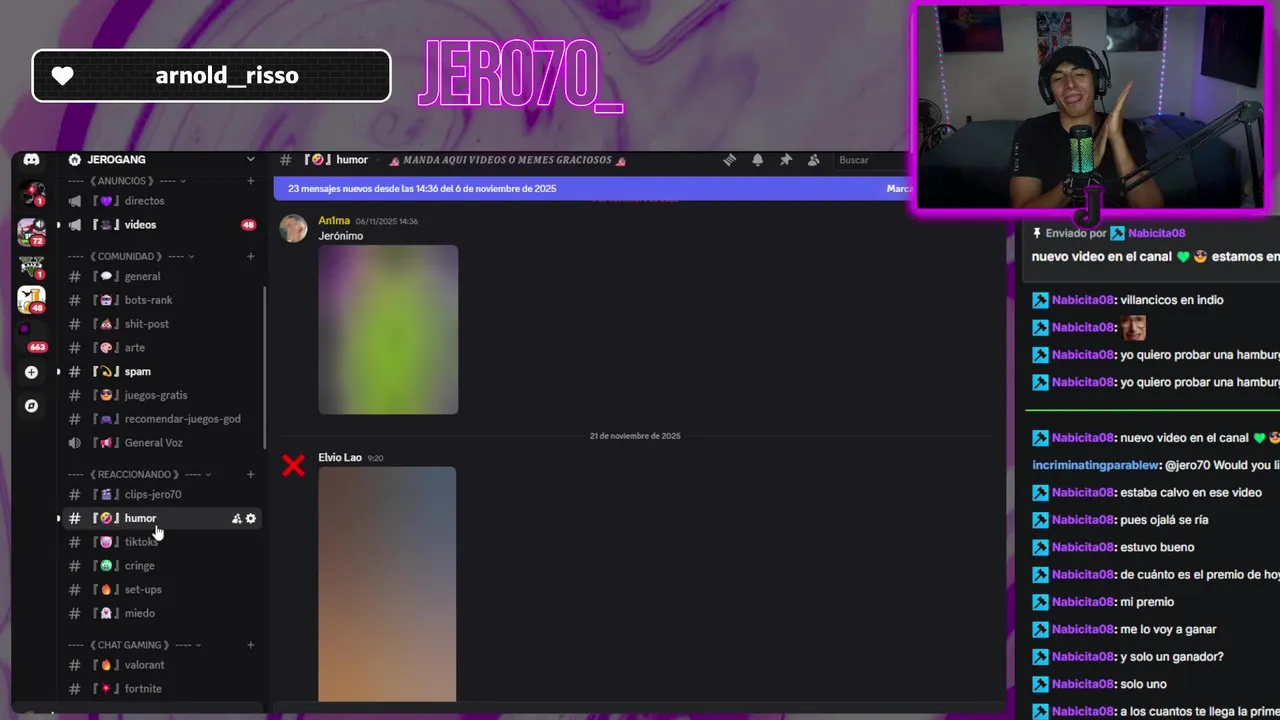Open the juegos-gratis channel
Screen dimensions: 1280x720
pyautogui.click(x=160, y=395)
